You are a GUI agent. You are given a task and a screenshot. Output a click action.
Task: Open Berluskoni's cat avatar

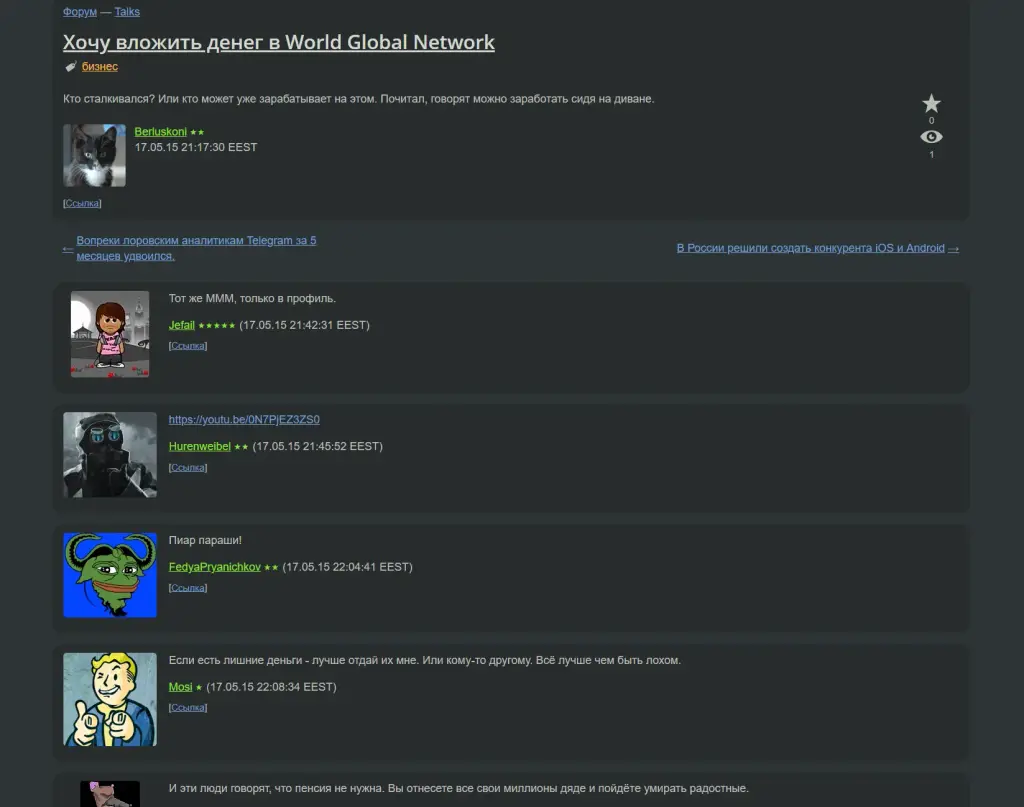click(95, 155)
